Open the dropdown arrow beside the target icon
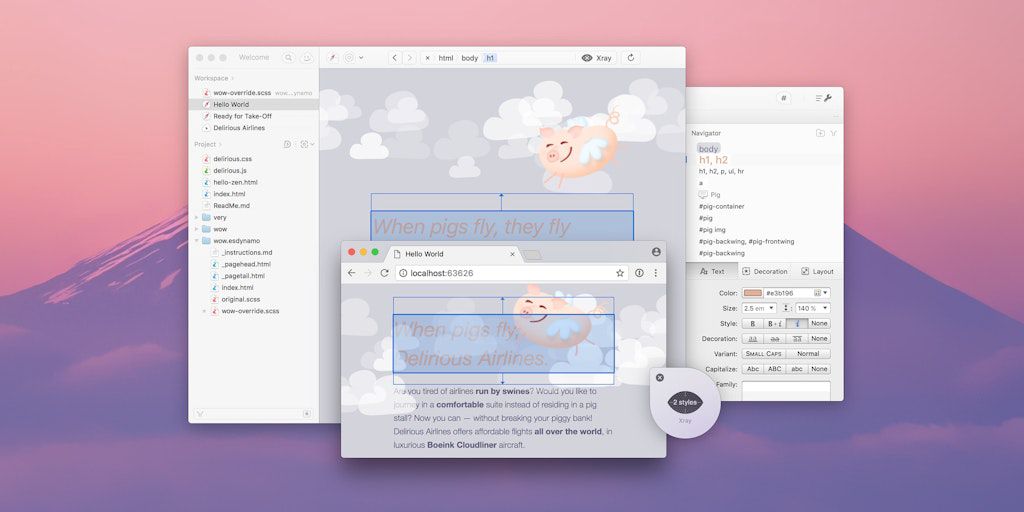This screenshot has height=512, width=1024. pyautogui.click(x=361, y=57)
